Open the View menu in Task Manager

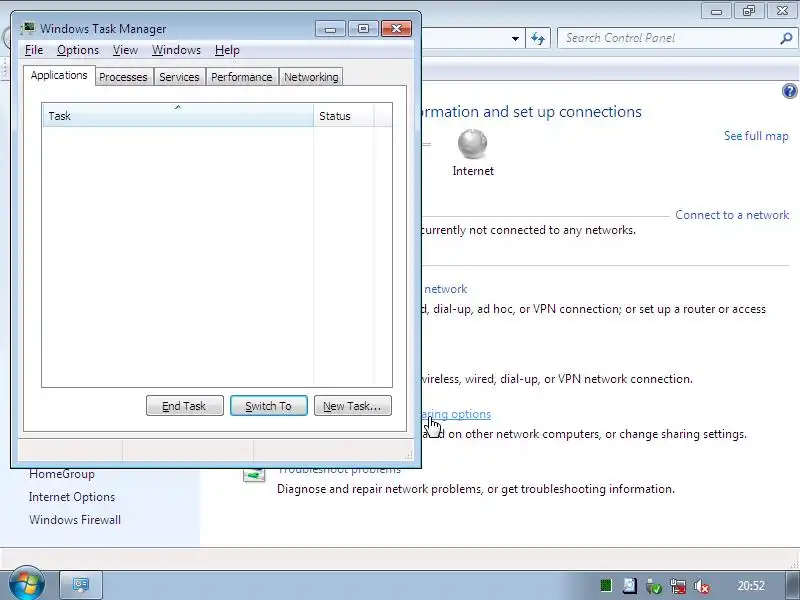pos(125,50)
